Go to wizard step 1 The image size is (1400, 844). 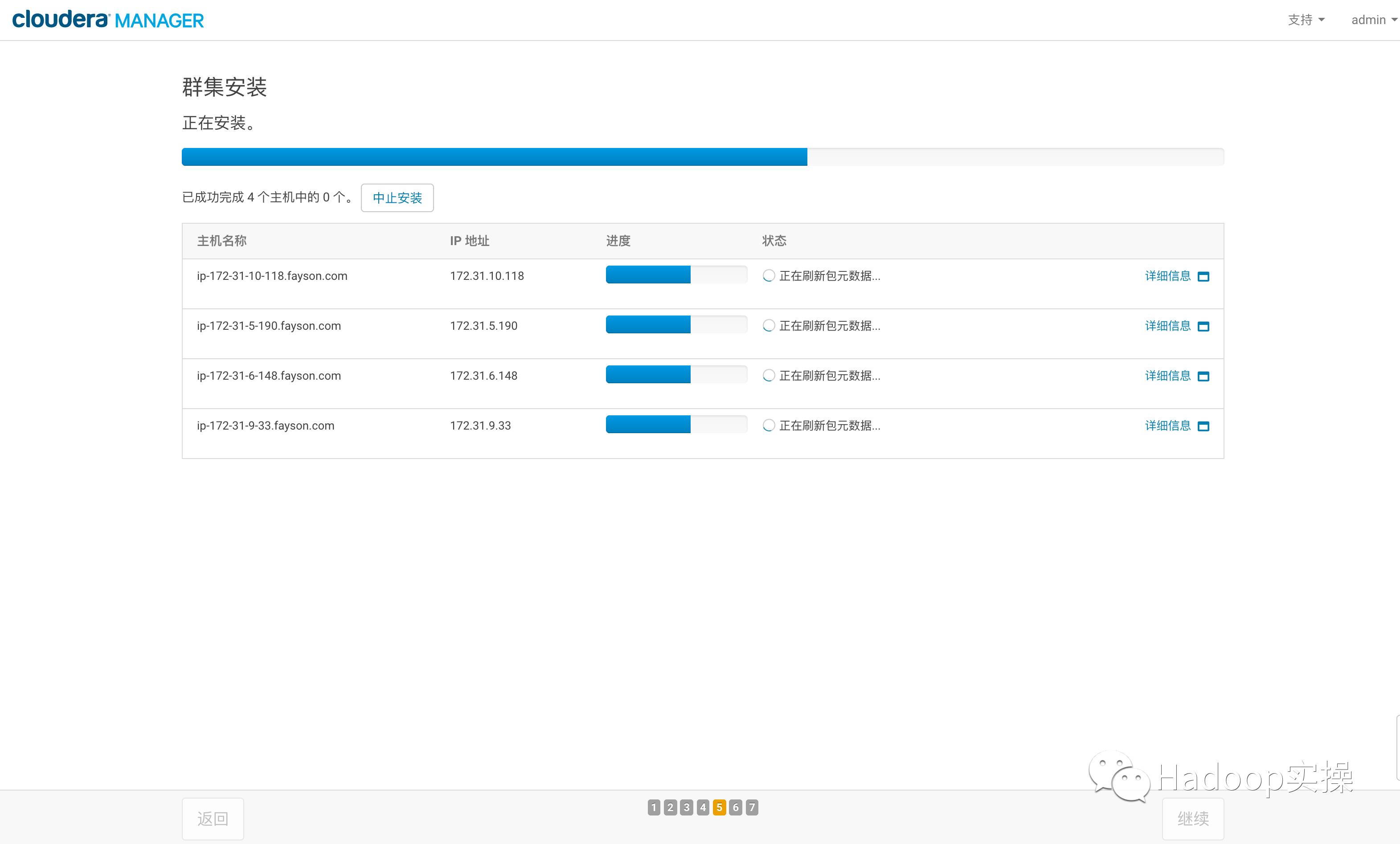(653, 807)
